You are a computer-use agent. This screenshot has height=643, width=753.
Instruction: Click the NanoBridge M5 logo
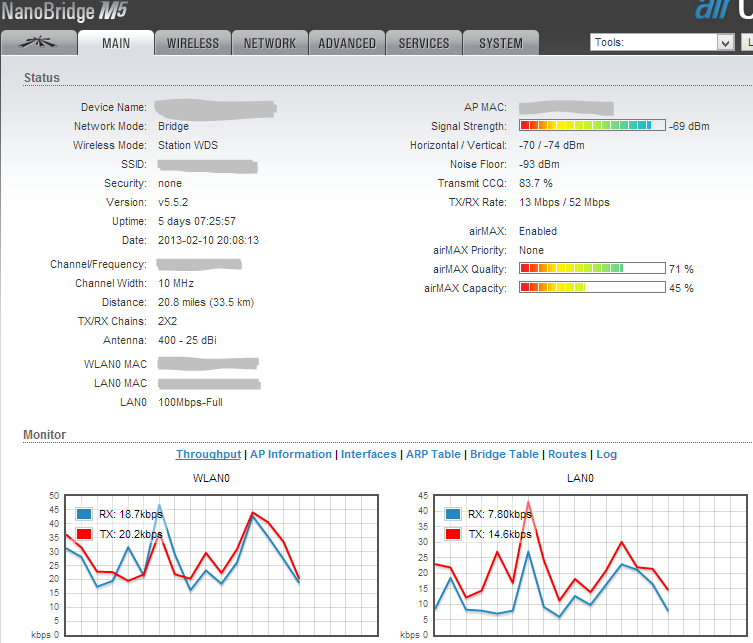tap(64, 12)
